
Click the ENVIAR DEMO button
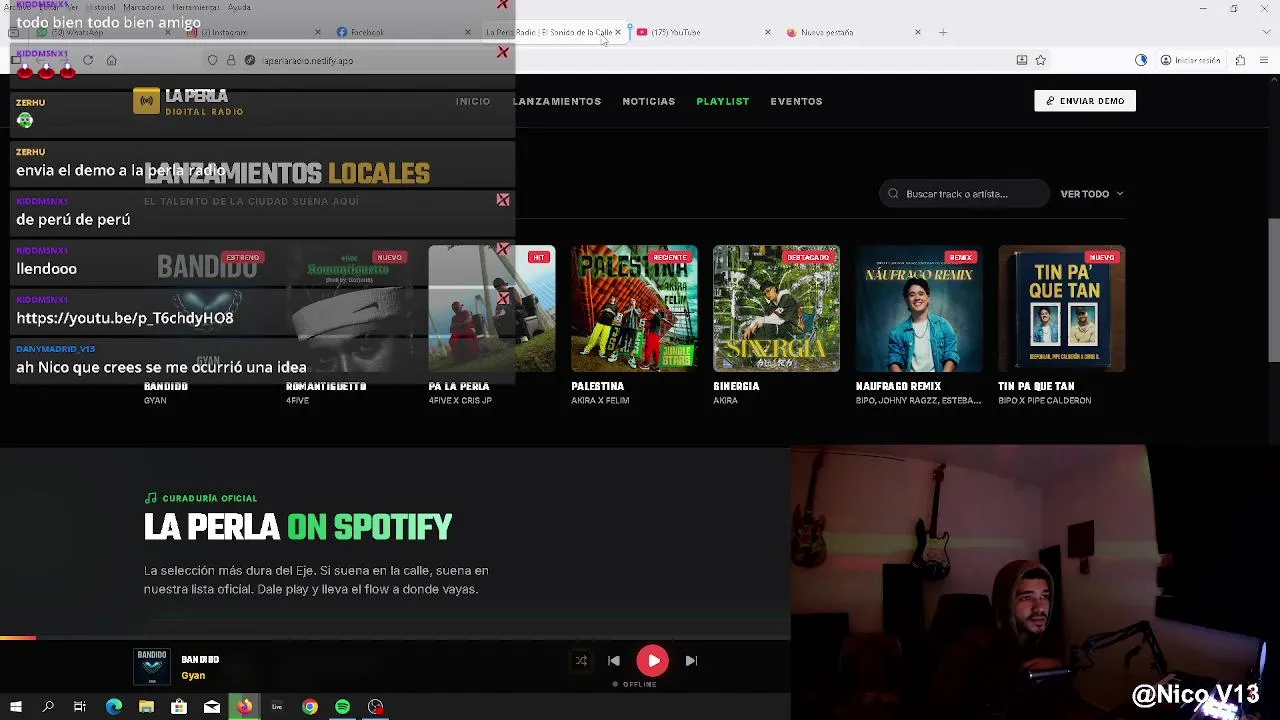click(1085, 101)
